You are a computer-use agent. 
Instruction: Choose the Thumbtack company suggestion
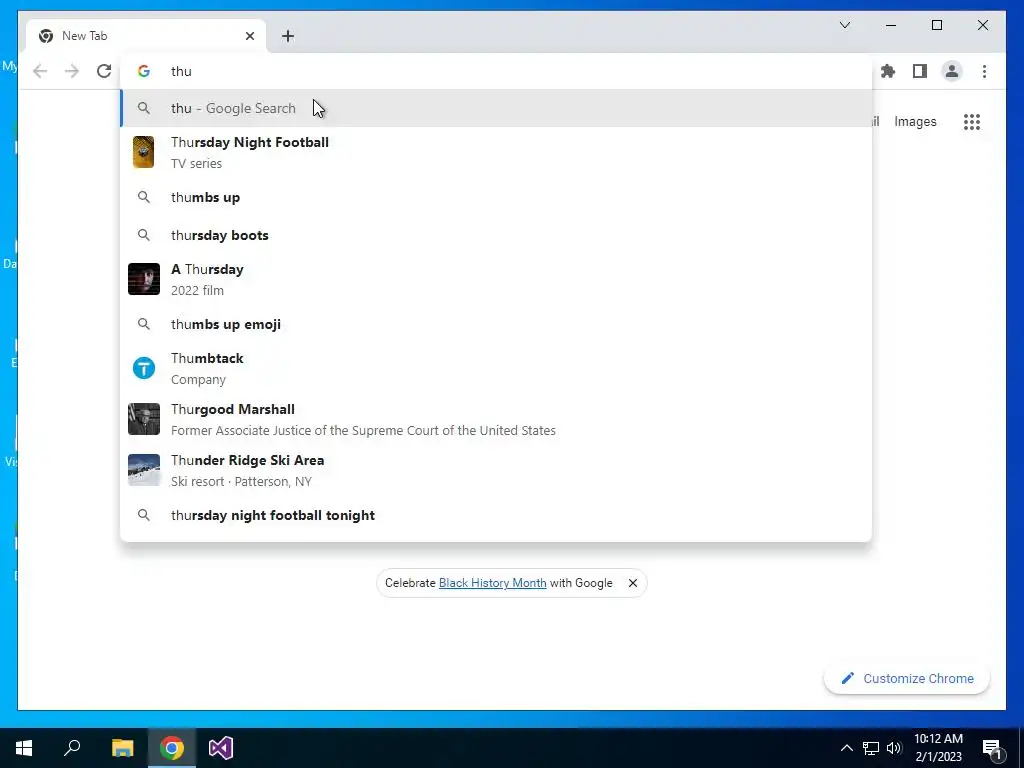(x=496, y=368)
